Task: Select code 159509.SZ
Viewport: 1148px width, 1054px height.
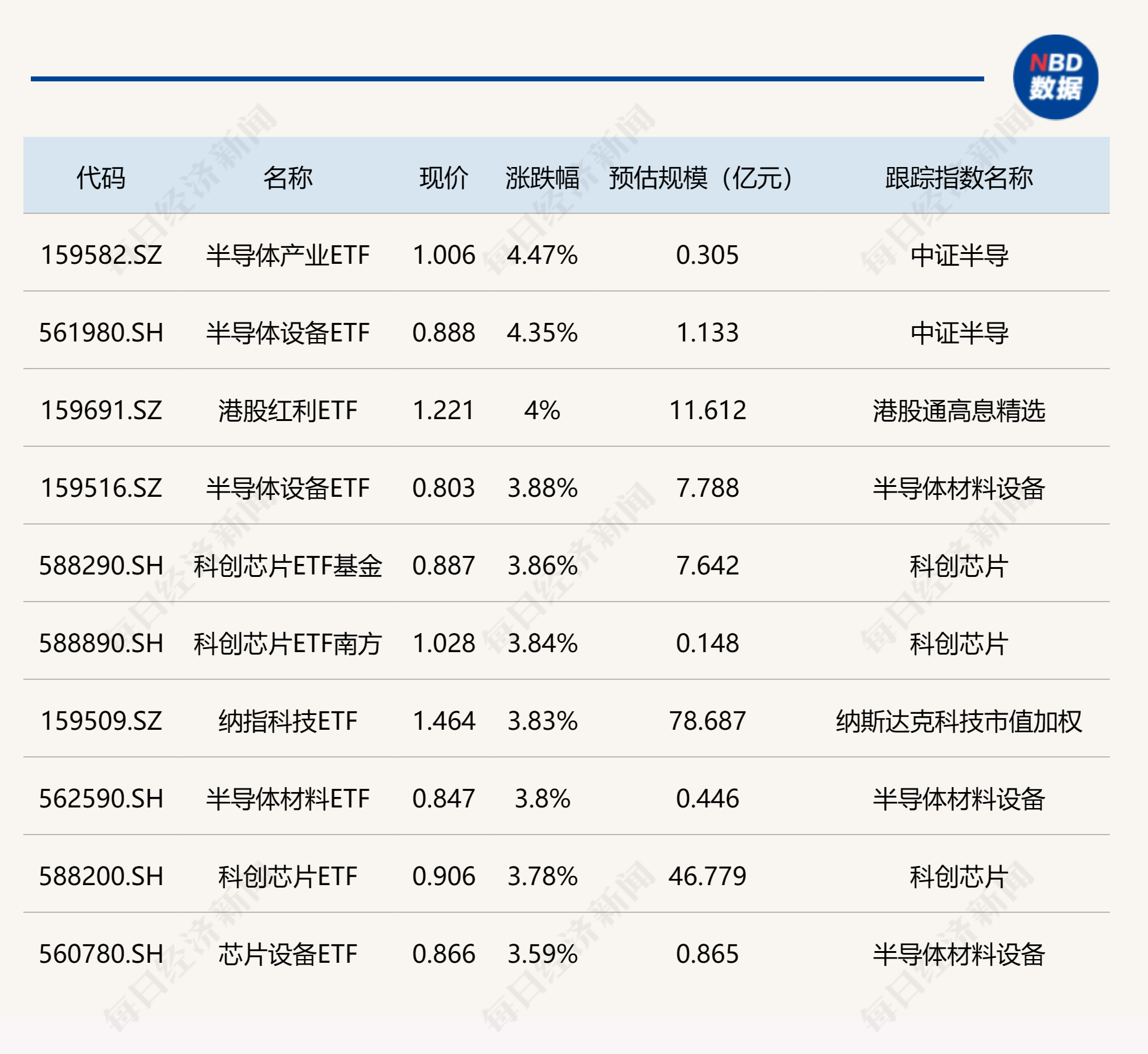Action: (101, 721)
